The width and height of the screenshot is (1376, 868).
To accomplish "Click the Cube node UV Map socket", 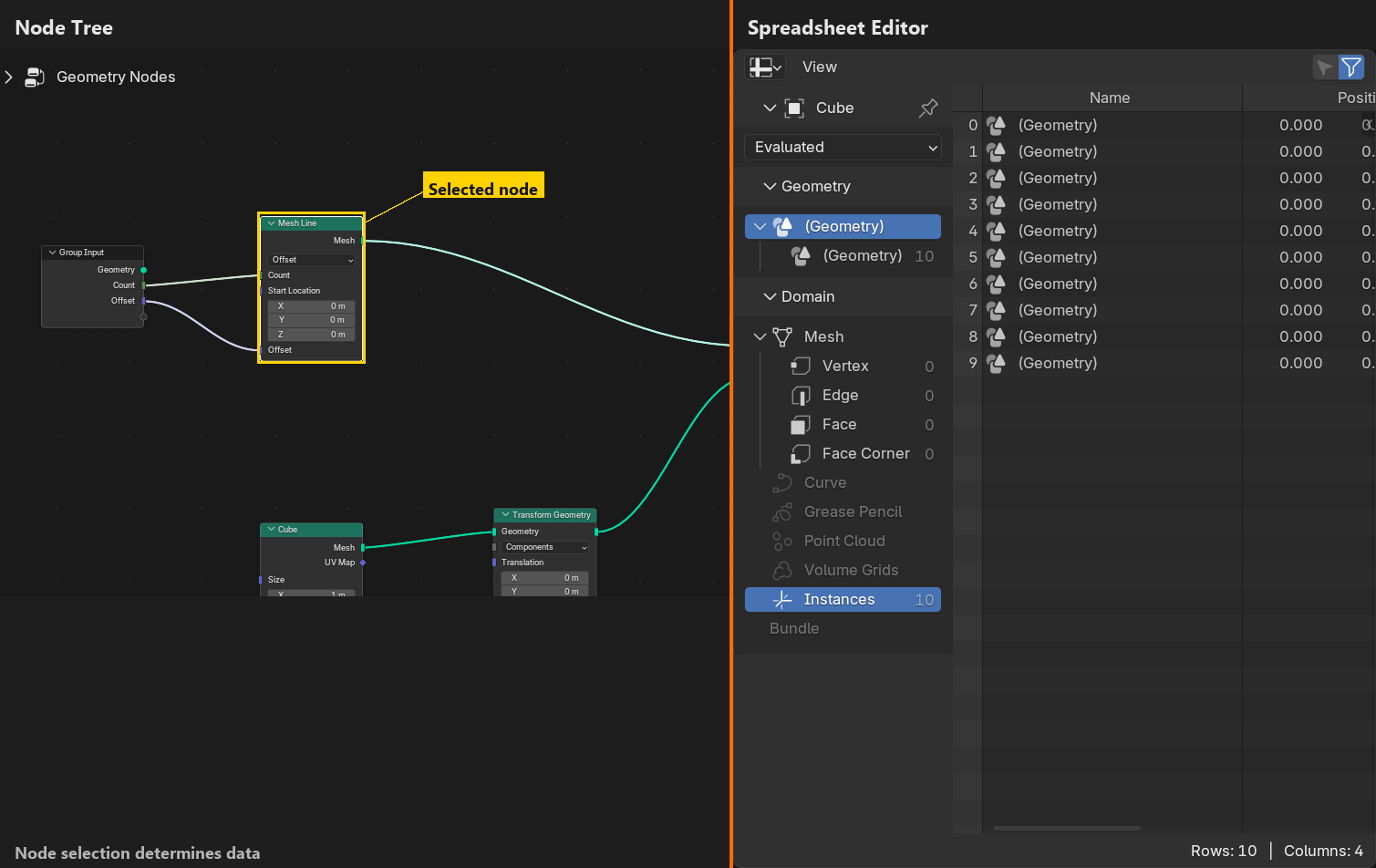I will pos(363,563).
